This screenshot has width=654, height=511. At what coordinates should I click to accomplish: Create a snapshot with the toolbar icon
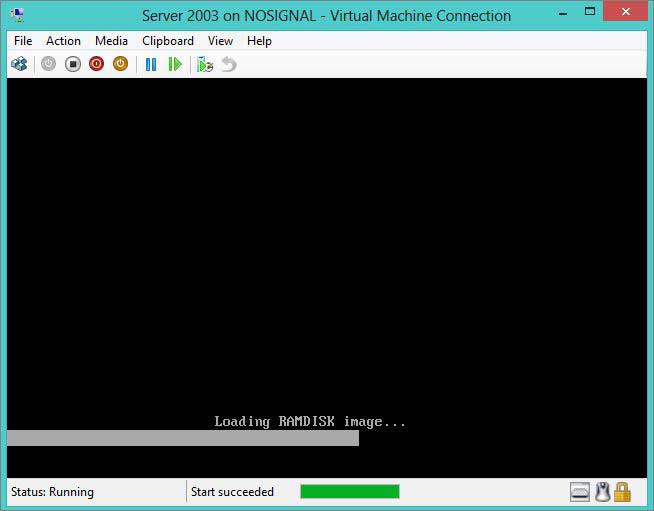[x=205, y=64]
